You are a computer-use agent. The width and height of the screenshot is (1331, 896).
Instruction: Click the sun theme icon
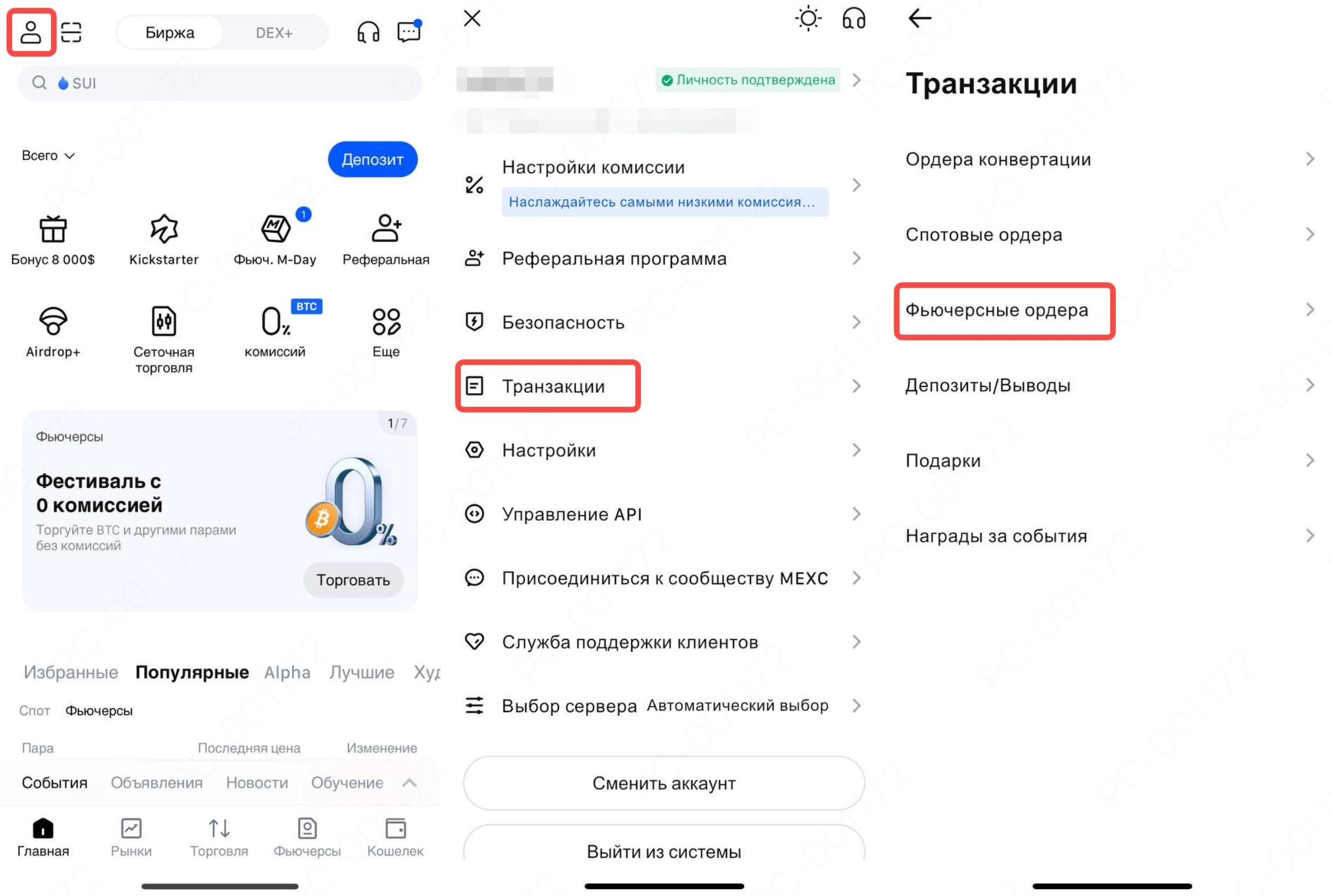coord(807,19)
